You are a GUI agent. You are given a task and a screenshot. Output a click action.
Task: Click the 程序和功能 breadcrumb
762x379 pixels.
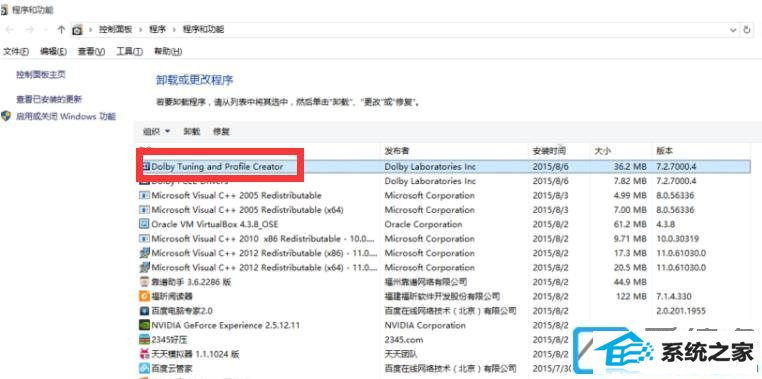coord(203,30)
